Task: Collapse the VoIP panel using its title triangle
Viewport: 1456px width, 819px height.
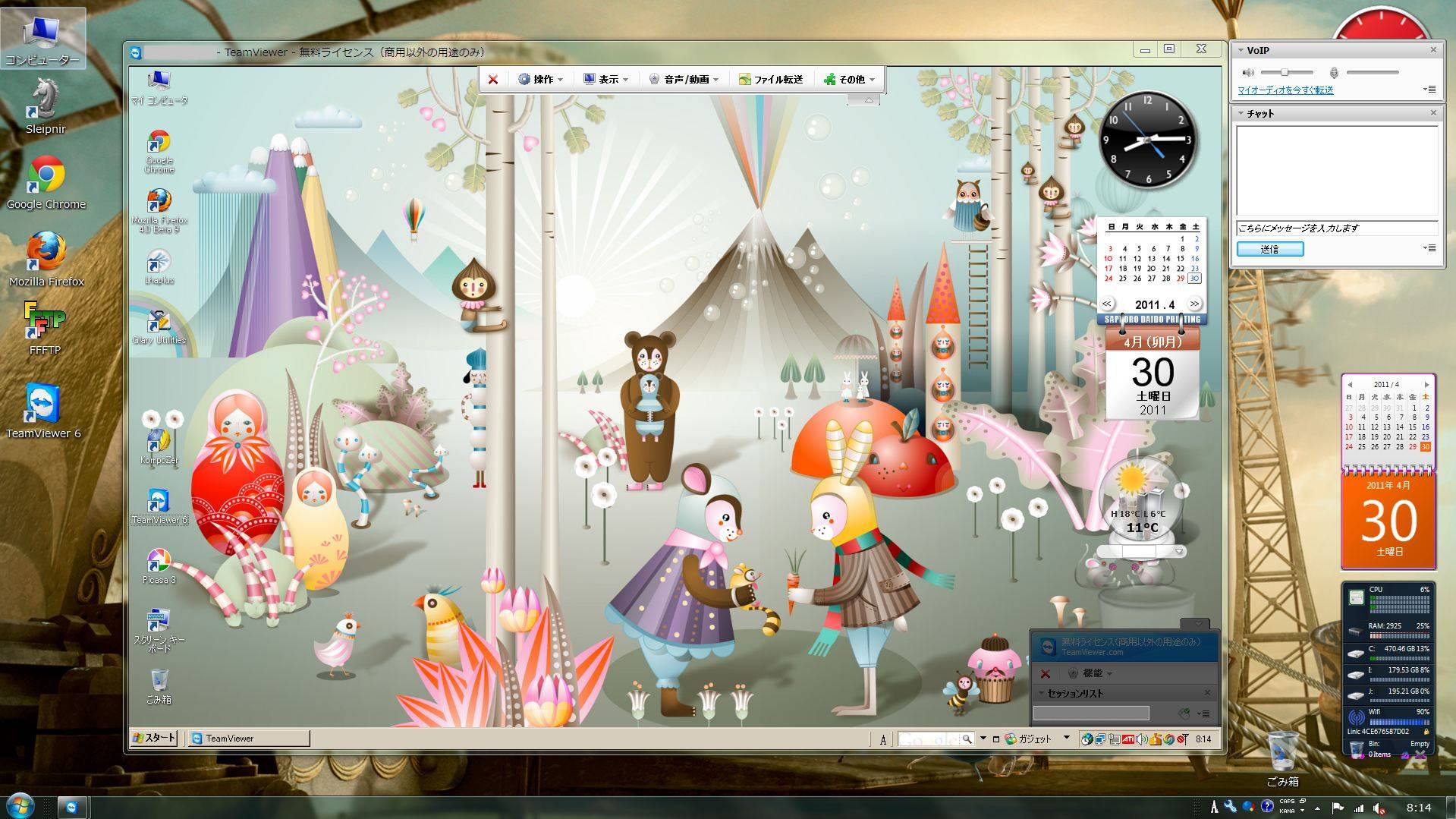Action: tap(1241, 50)
